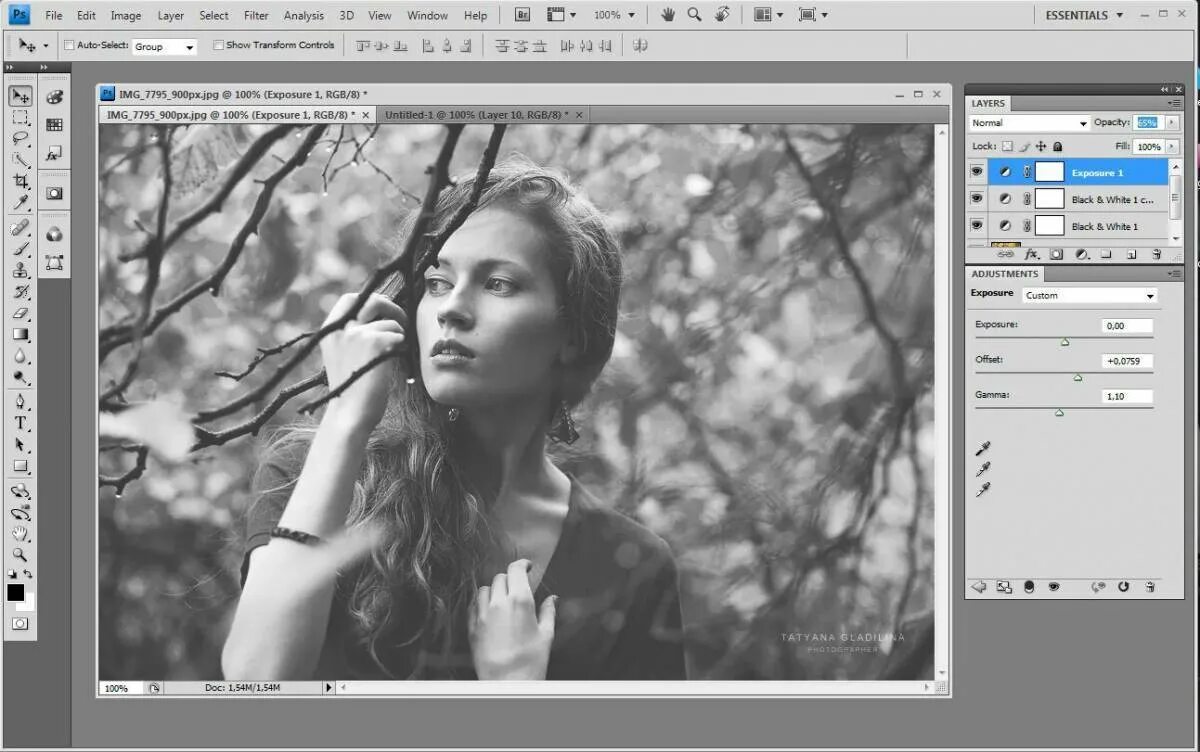Toggle lock all icon
Viewport: 1200px width, 752px height.
tap(1057, 146)
